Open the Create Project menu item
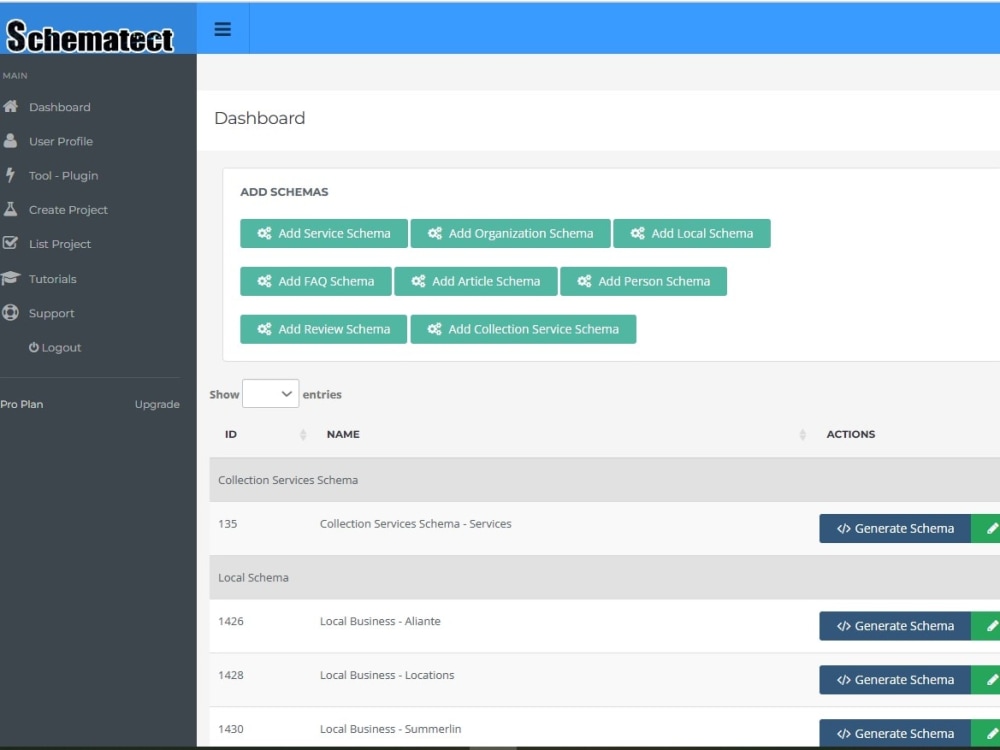Image resolution: width=1000 pixels, height=750 pixels. 68,210
